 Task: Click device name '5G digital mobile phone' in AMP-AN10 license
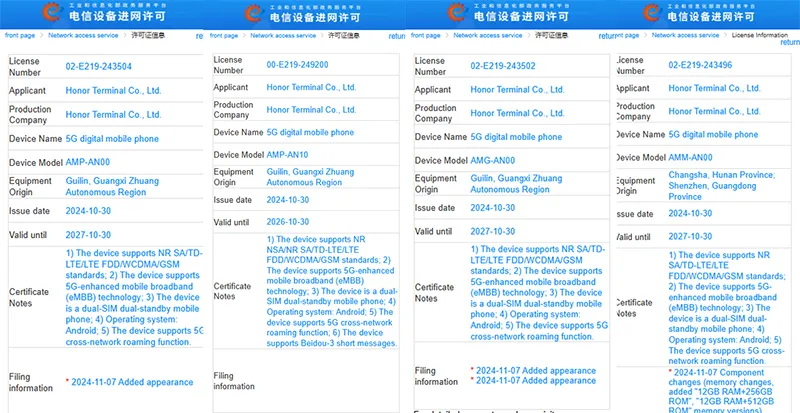click(x=310, y=132)
